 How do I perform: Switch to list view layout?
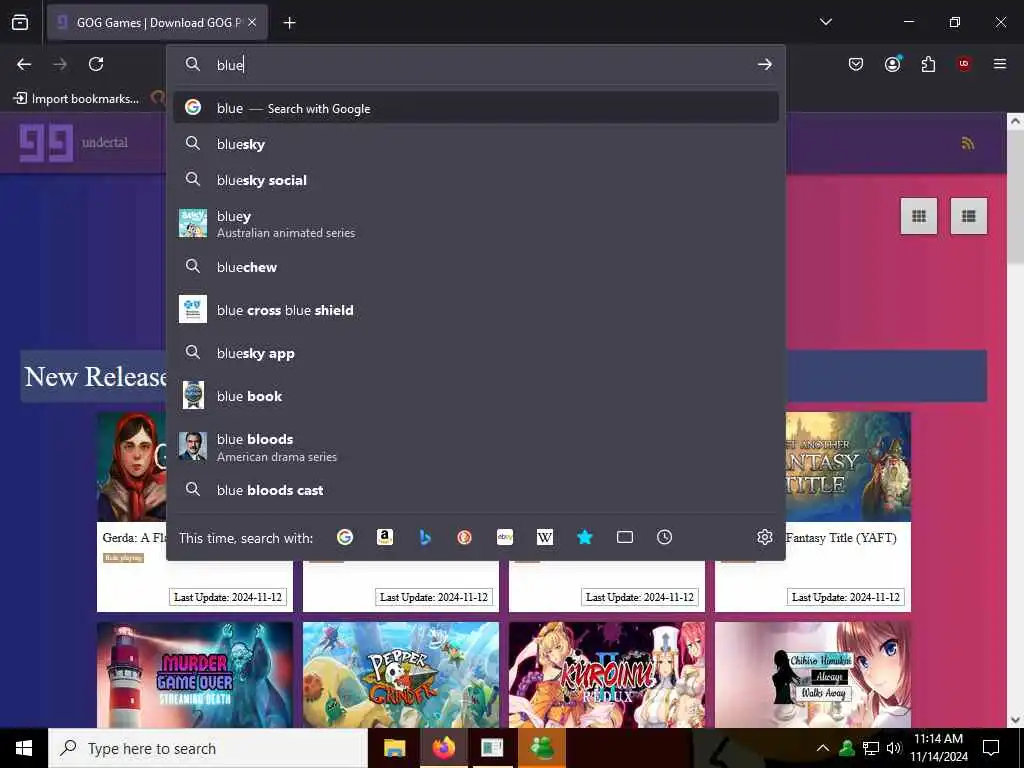tap(968, 216)
